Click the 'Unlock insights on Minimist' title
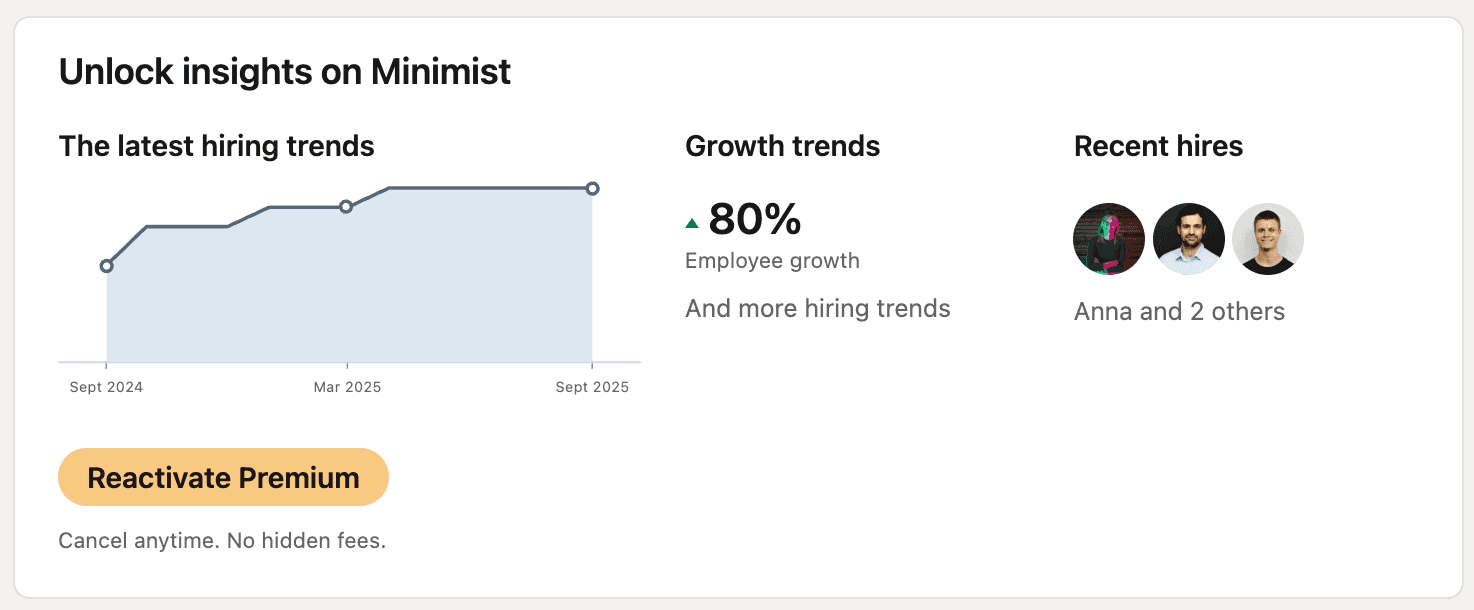Image resolution: width=1474 pixels, height=610 pixels. pyautogui.click(x=285, y=71)
